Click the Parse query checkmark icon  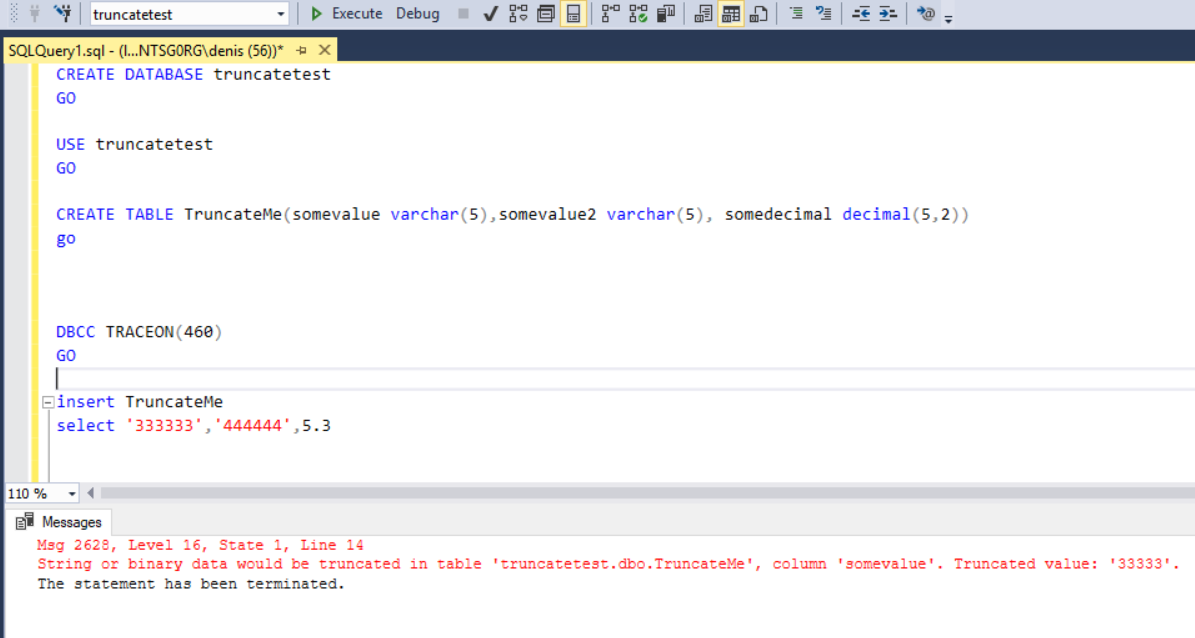490,13
